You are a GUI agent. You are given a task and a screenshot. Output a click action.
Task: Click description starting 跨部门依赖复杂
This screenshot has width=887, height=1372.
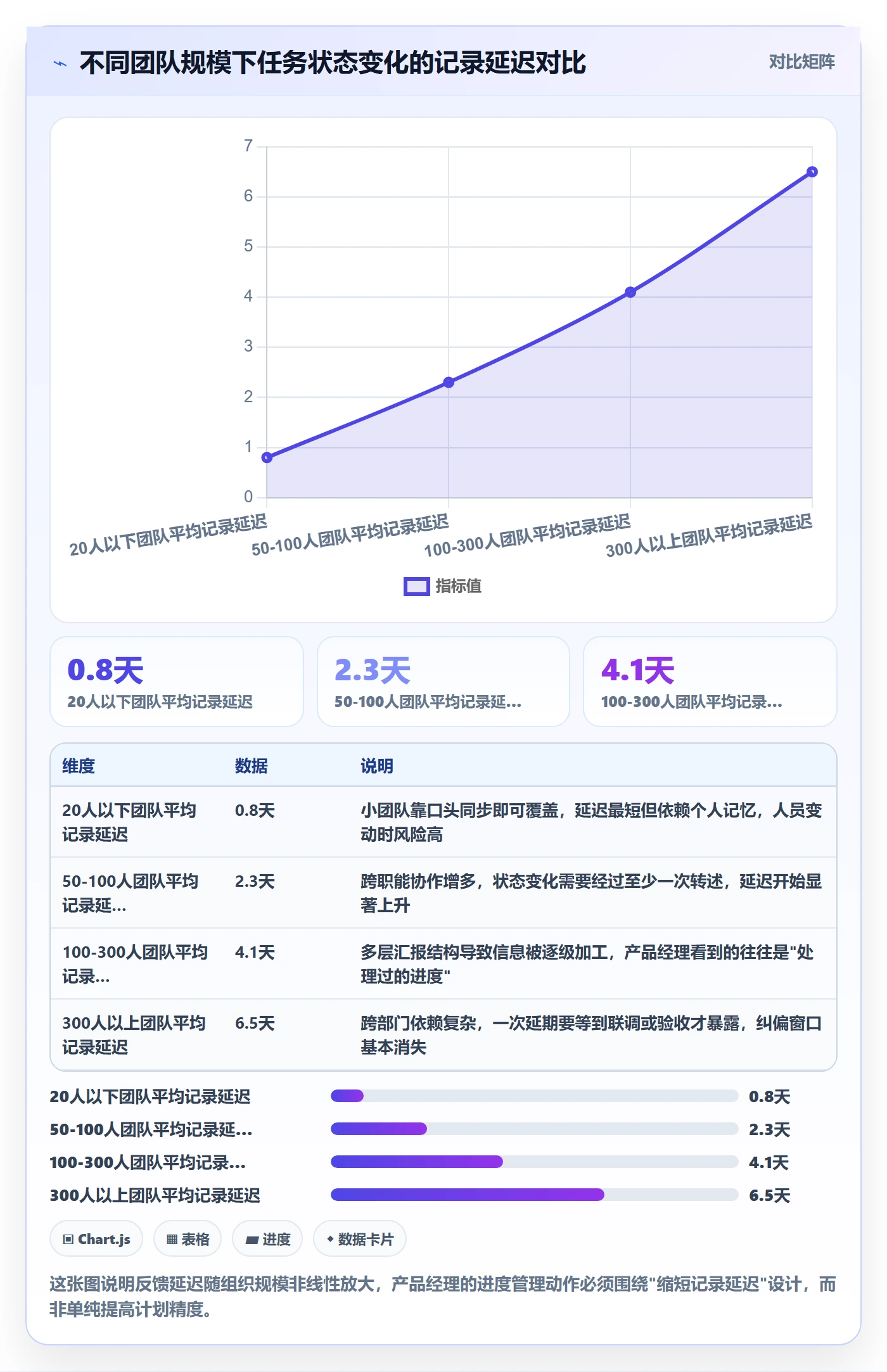(592, 1035)
